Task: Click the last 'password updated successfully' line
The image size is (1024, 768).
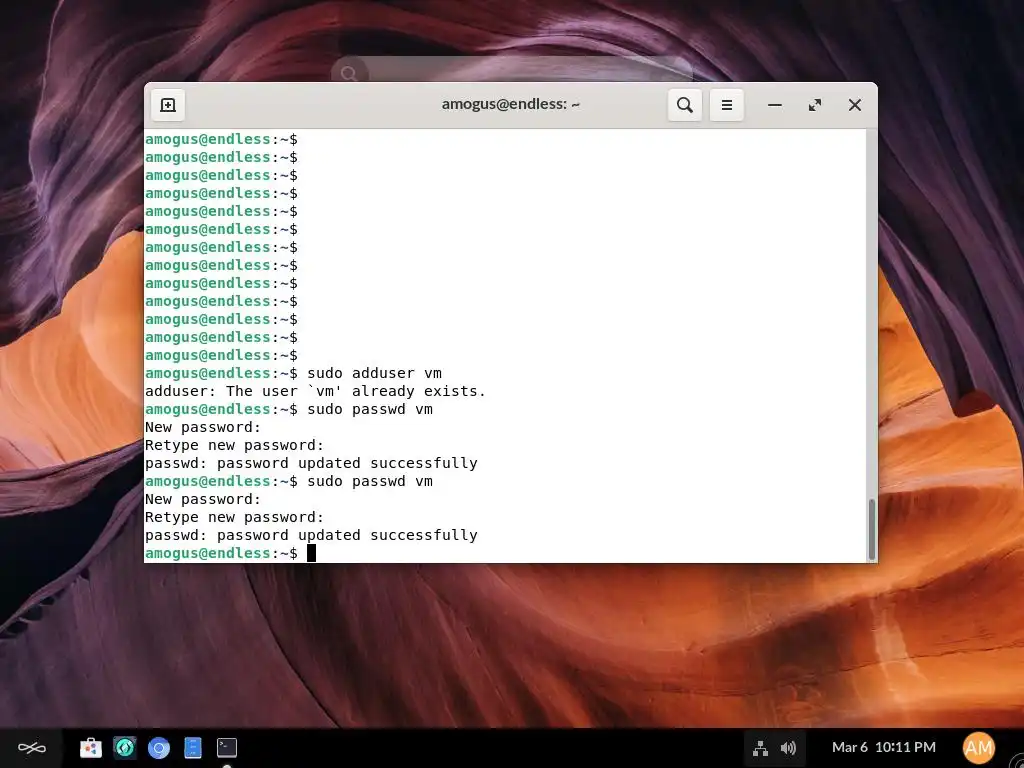Action: (311, 535)
